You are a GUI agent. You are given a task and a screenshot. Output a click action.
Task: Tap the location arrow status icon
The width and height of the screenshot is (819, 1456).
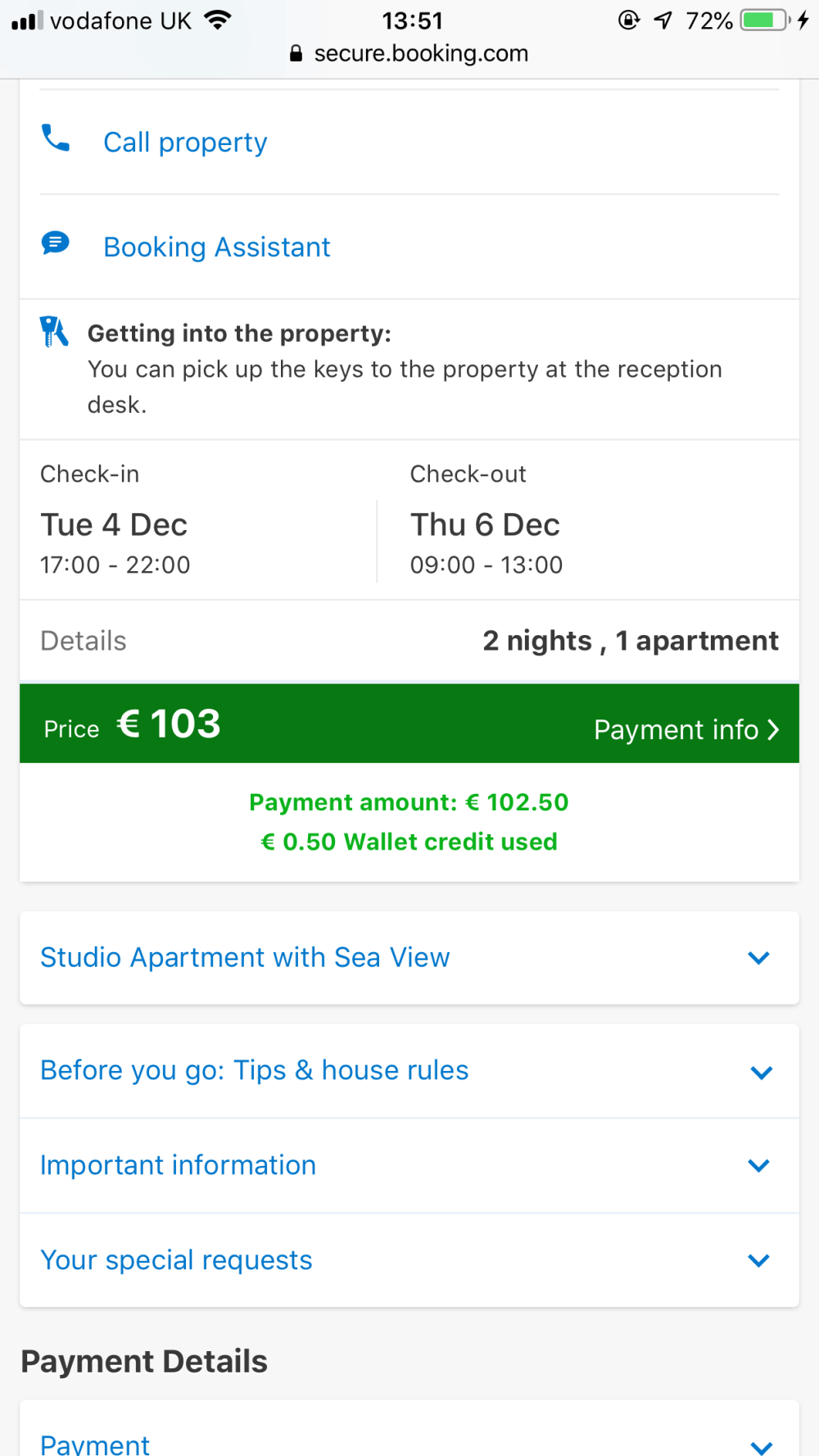663,20
